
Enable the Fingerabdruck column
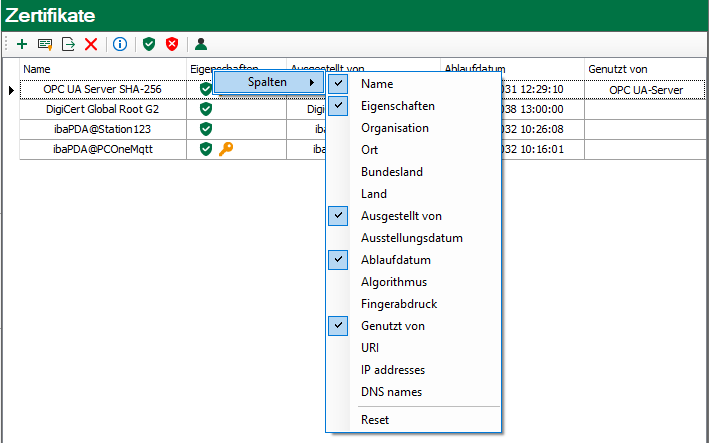[x=398, y=304]
